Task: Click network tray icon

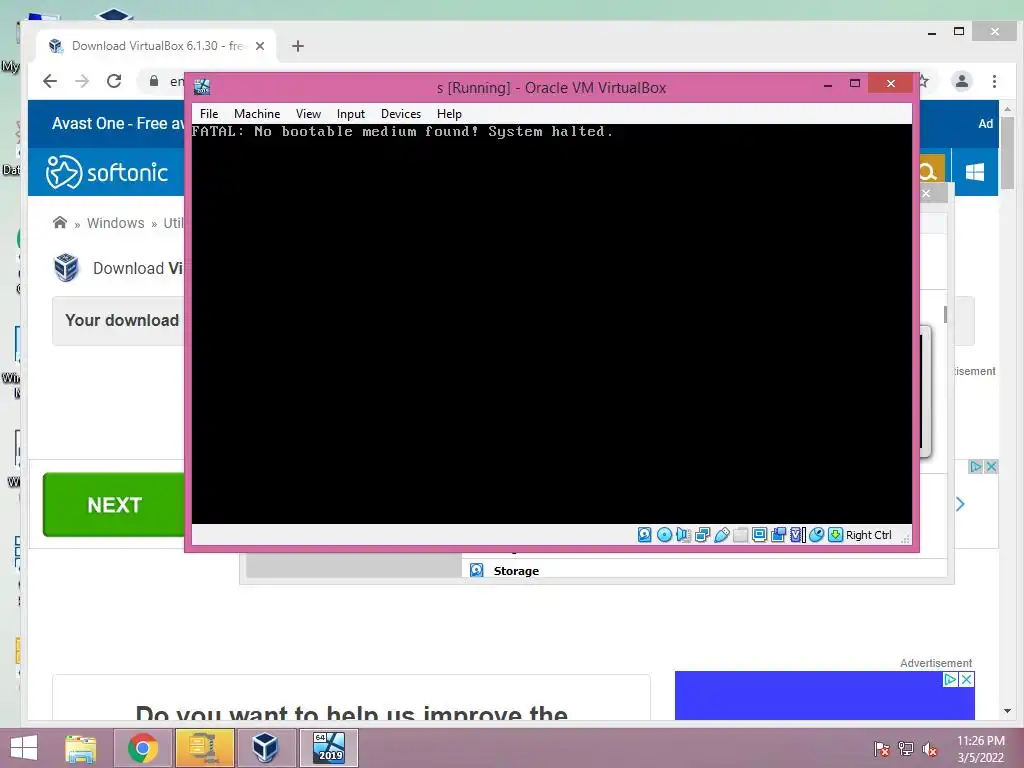Action: coord(906,749)
